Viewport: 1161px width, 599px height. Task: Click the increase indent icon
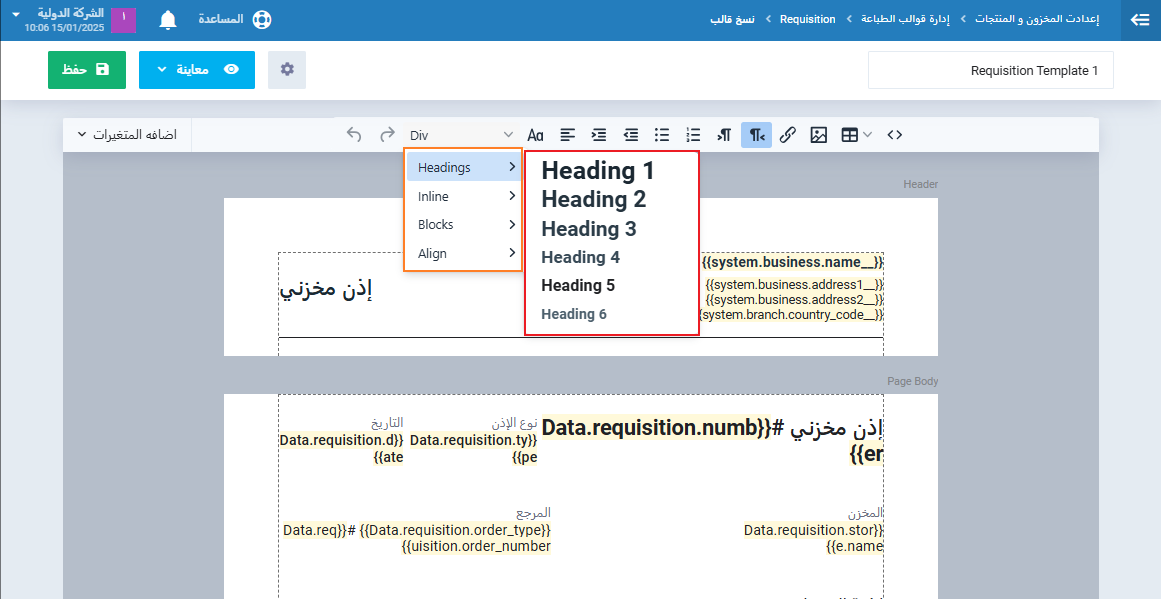click(599, 135)
